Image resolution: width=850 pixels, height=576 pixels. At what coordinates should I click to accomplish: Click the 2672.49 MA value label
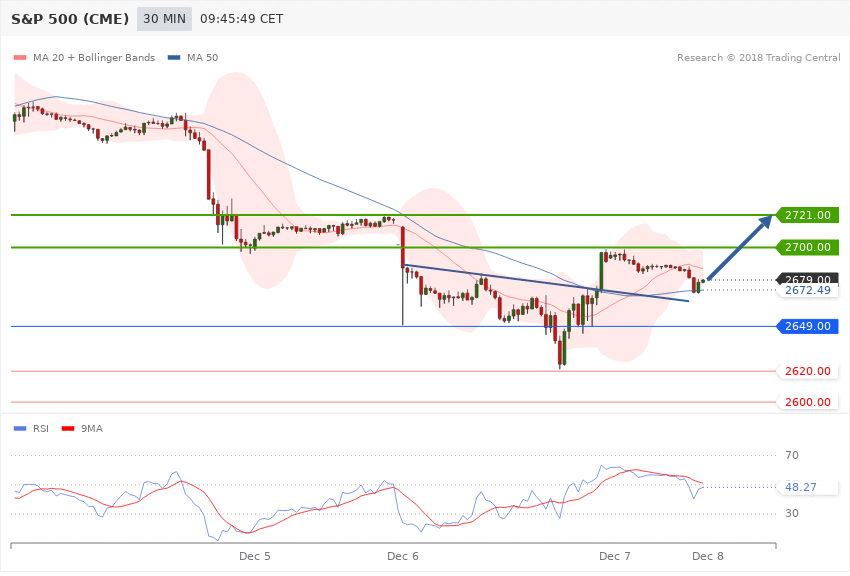pyautogui.click(x=808, y=290)
